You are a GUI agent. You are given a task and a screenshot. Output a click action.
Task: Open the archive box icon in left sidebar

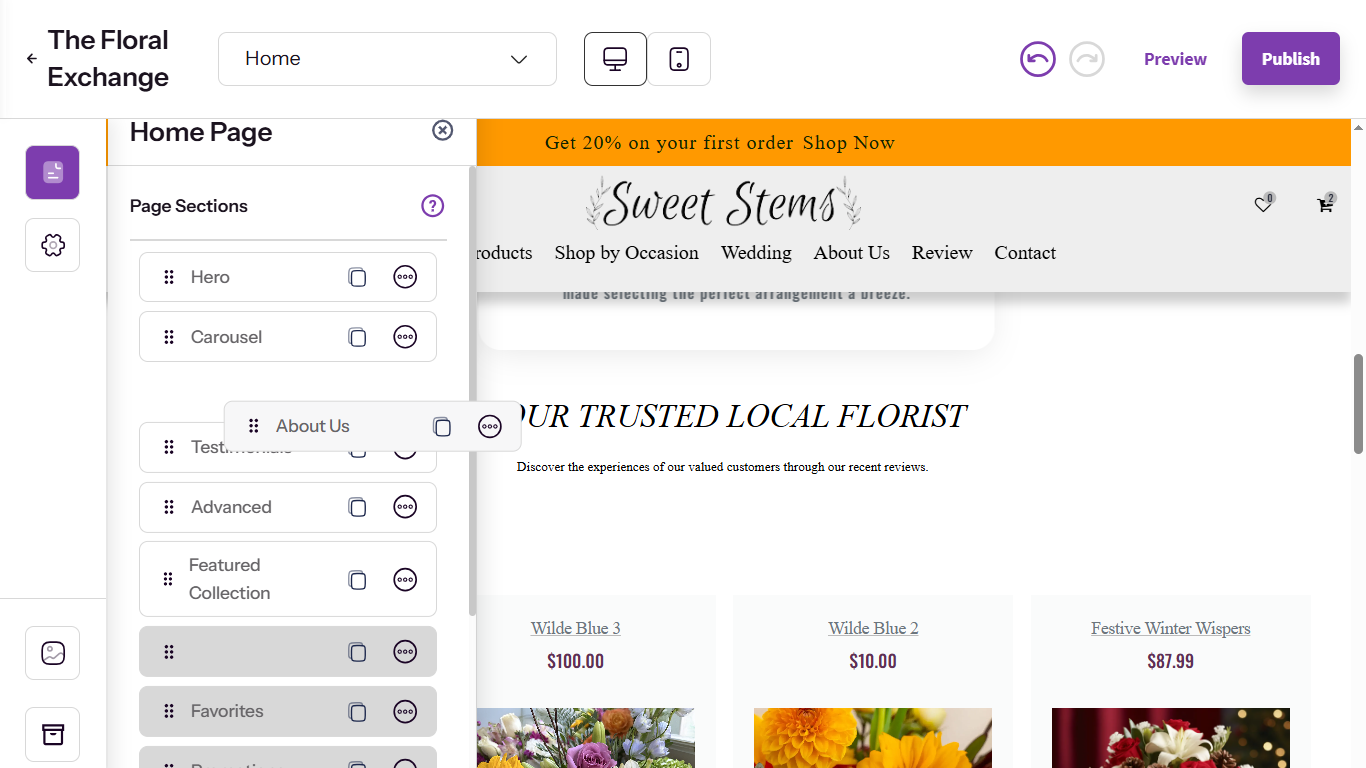(52, 735)
